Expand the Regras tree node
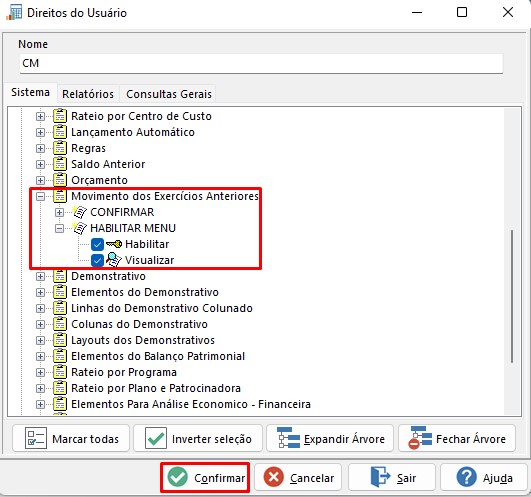The image size is (531, 497). tap(40, 148)
